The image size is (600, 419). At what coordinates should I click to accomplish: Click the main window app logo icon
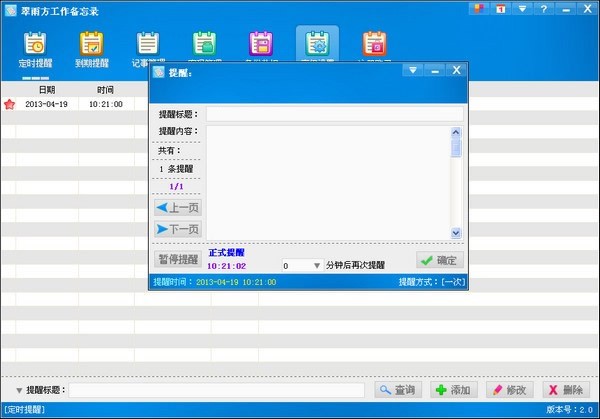tap(10, 11)
